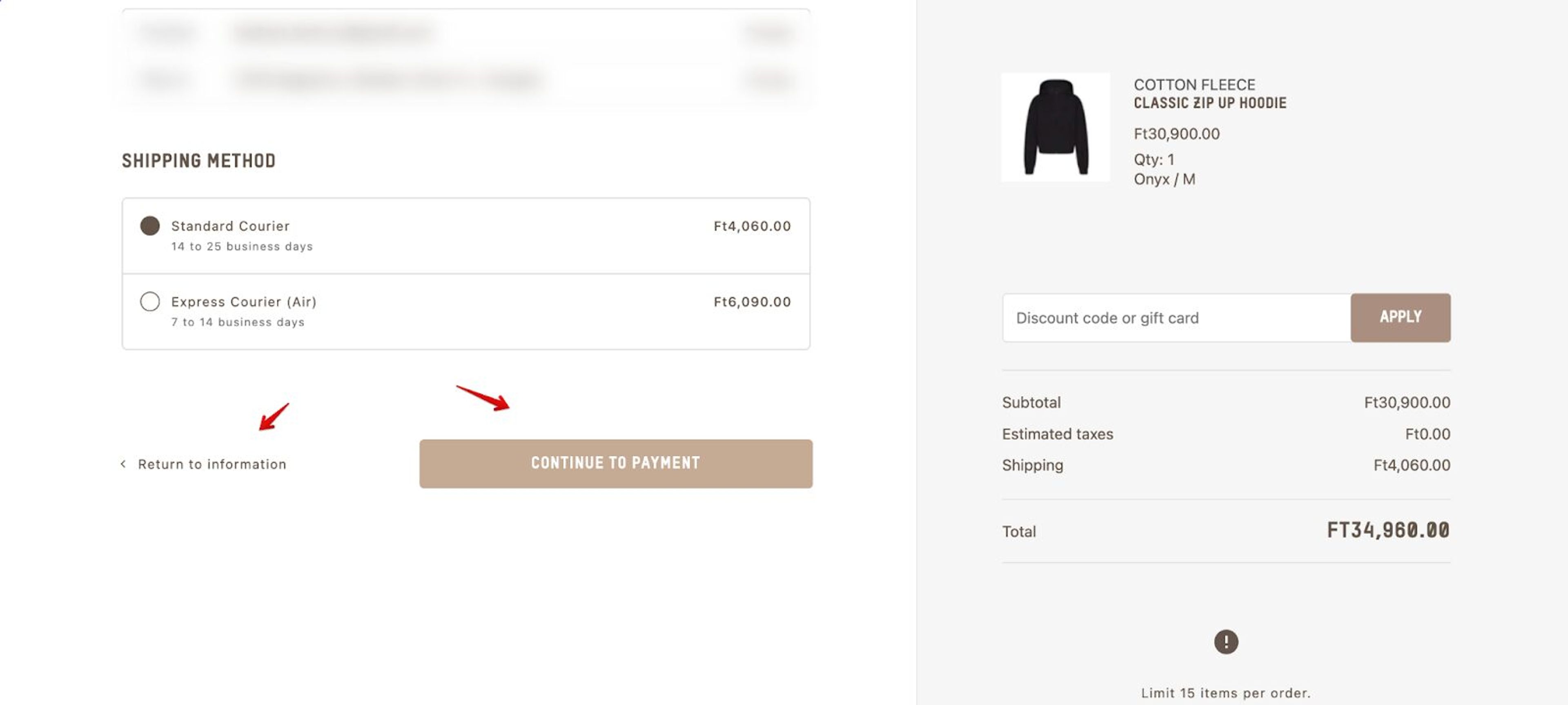Image resolution: width=1568 pixels, height=705 pixels.
Task: Select the Express Courier (Air) radio button
Action: 150,301
